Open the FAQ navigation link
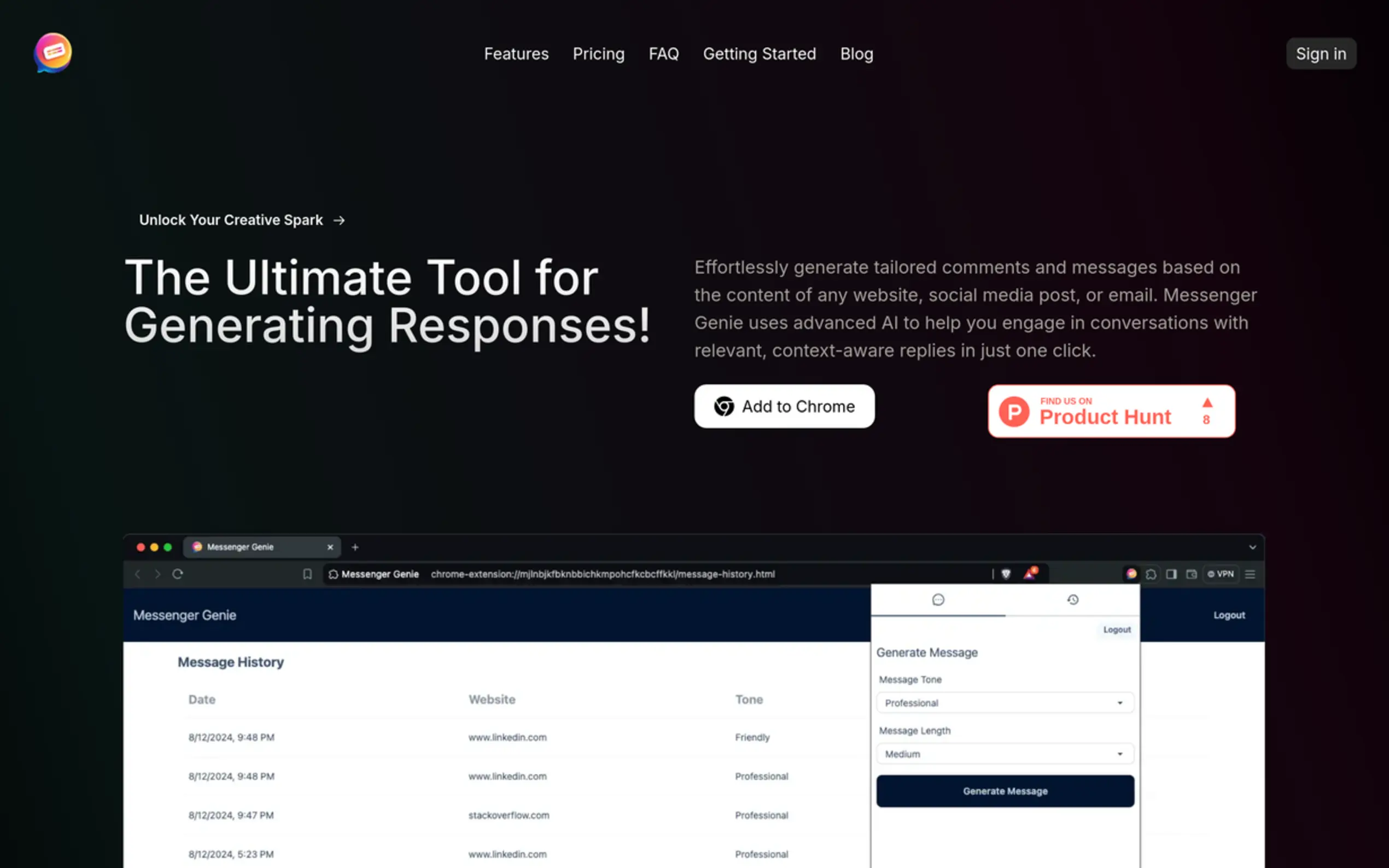 663,54
